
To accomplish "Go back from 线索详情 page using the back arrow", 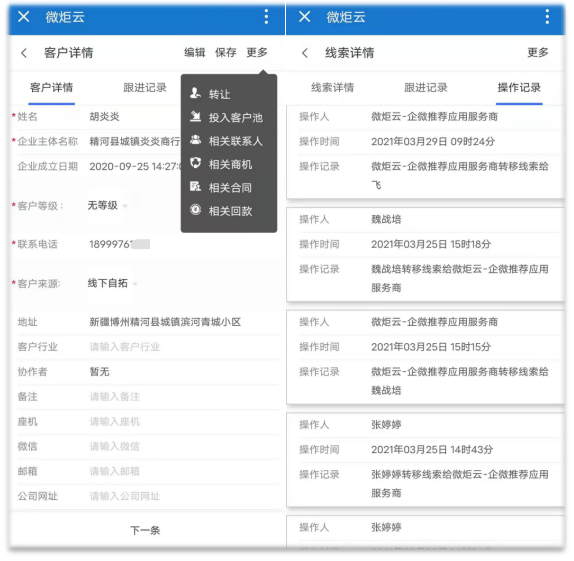I will pyautogui.click(x=305, y=53).
